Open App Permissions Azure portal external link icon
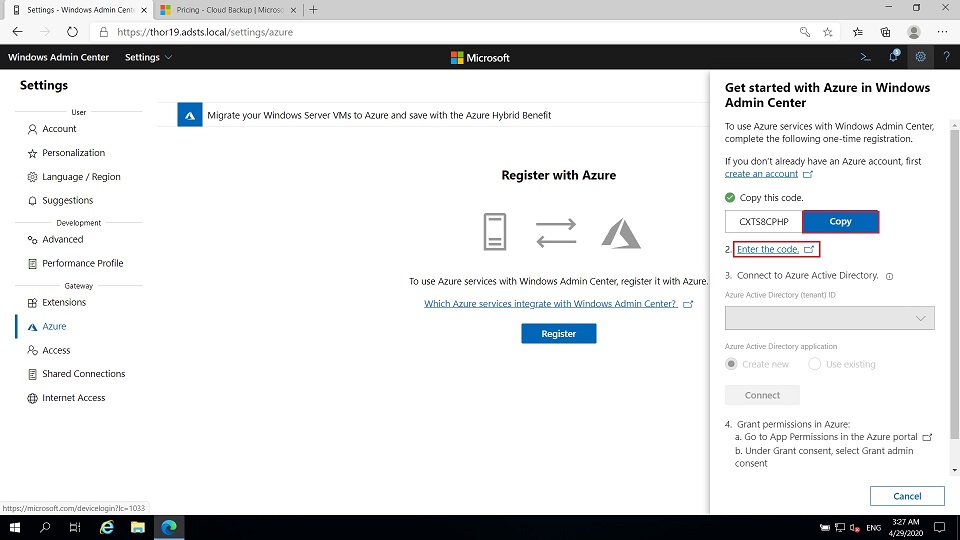 (x=927, y=437)
